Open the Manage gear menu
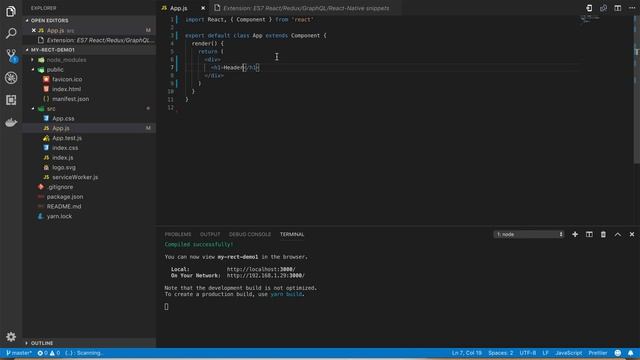Image resolution: width=640 pixels, height=360 pixels. (x=11, y=337)
